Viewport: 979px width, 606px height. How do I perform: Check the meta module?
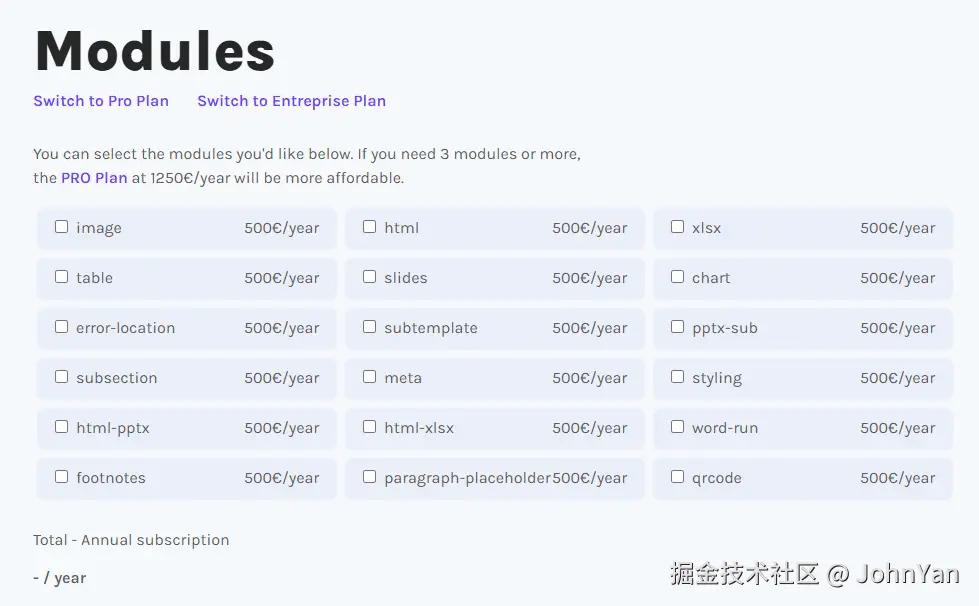[x=369, y=377]
